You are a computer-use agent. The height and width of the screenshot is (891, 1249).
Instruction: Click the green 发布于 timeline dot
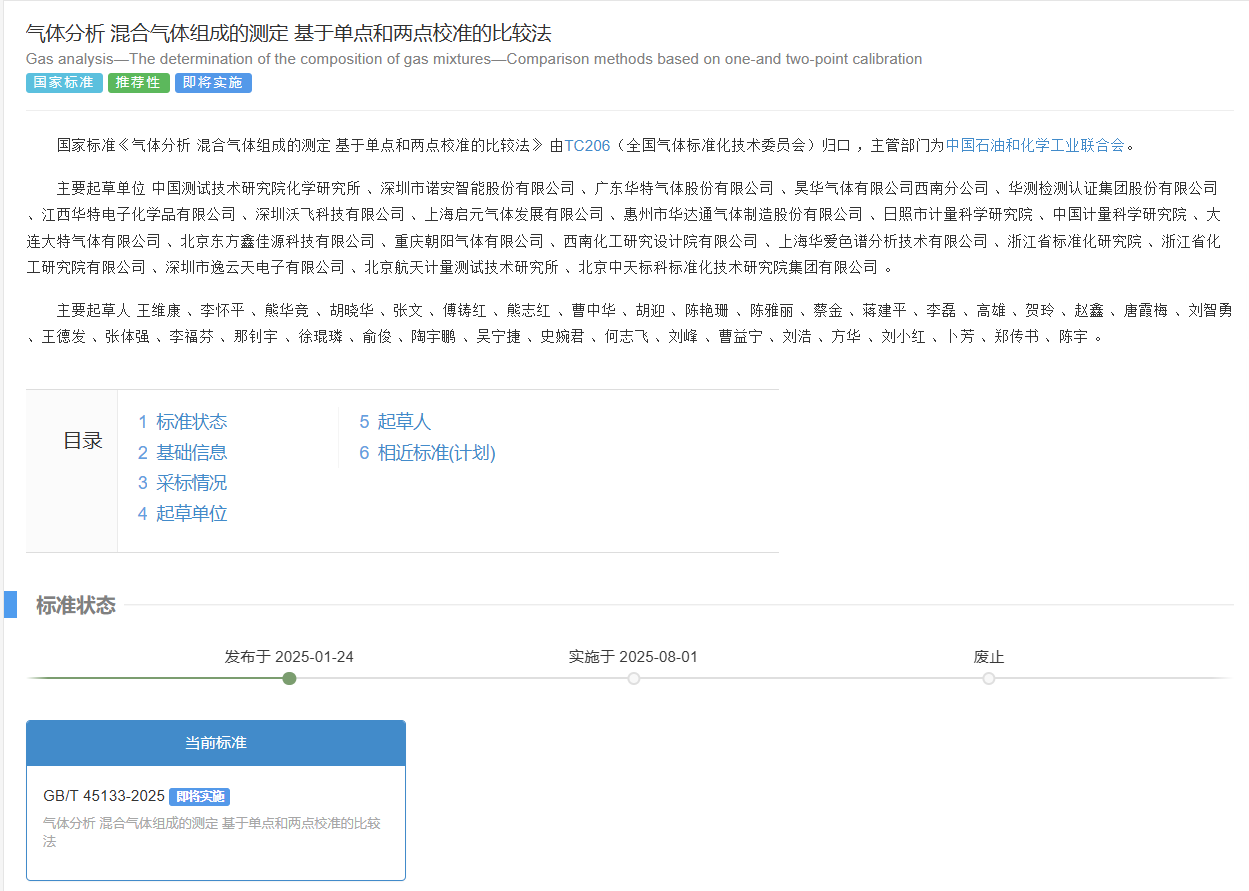point(289,679)
